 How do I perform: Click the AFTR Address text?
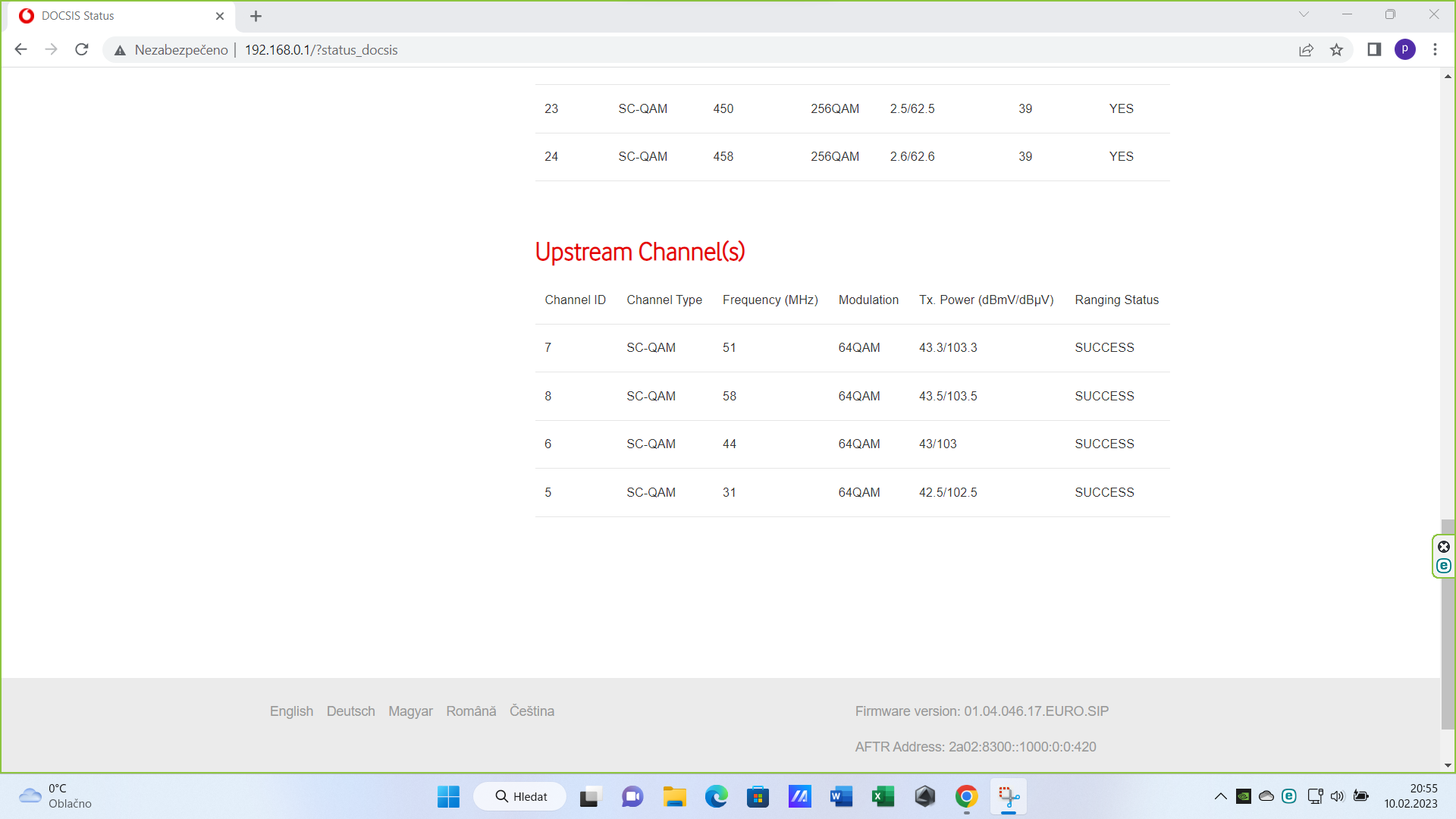[975, 747]
